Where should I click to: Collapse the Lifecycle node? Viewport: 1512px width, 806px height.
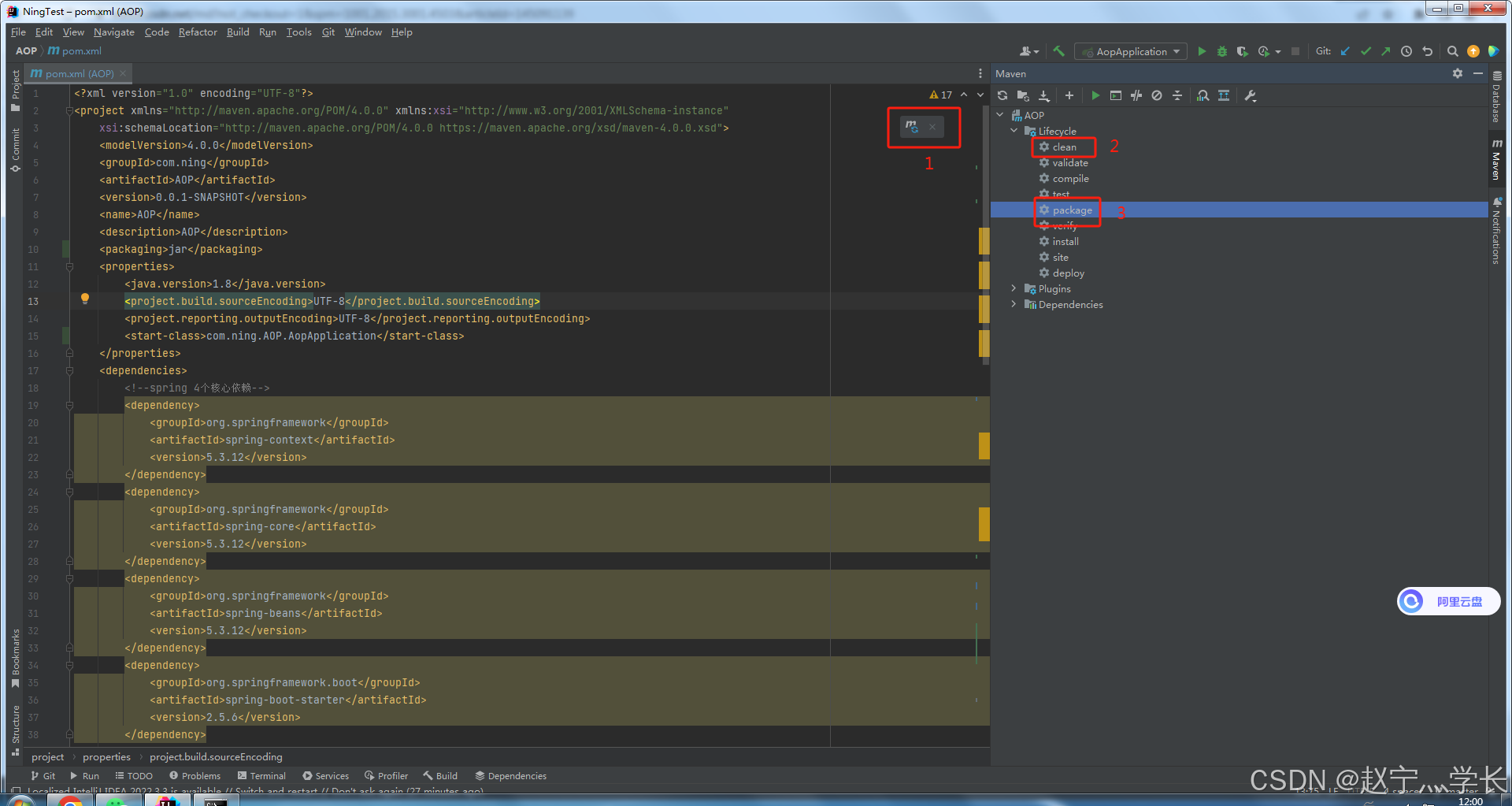tap(1014, 131)
